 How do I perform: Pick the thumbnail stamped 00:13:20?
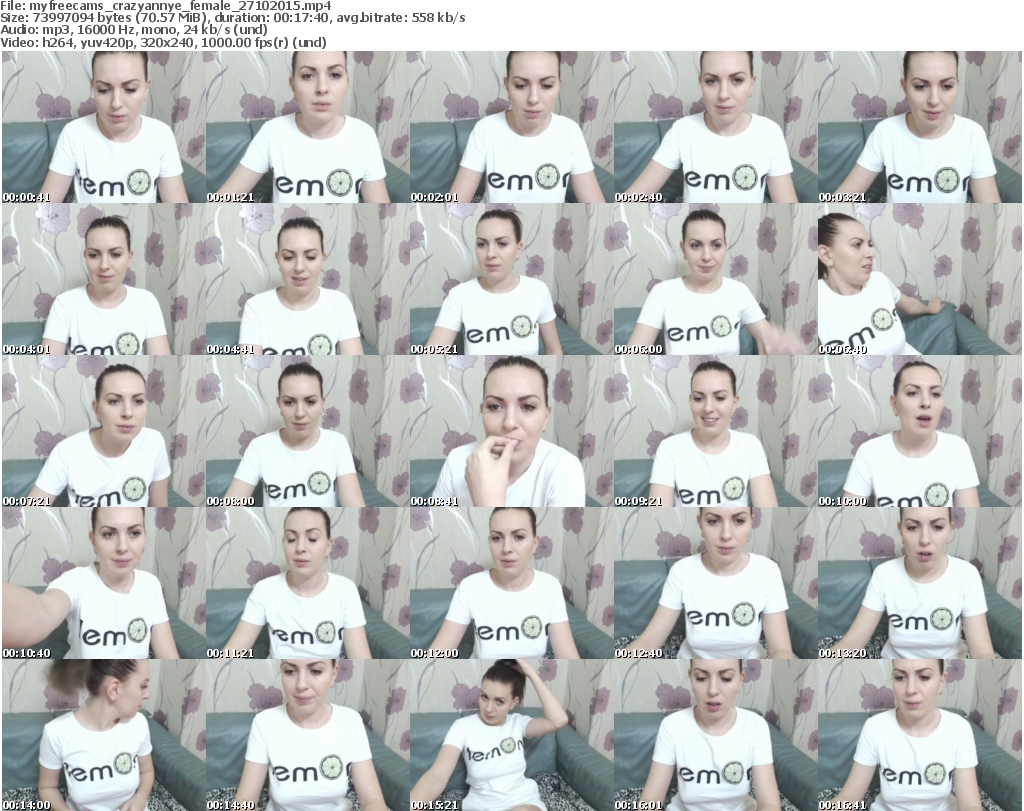point(920,583)
